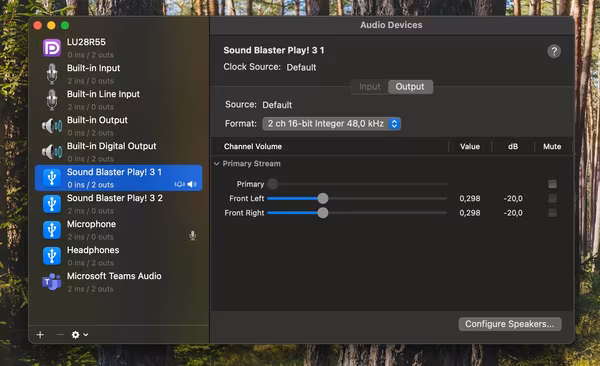
Task: Switch to the Input tab
Action: pyautogui.click(x=370, y=87)
